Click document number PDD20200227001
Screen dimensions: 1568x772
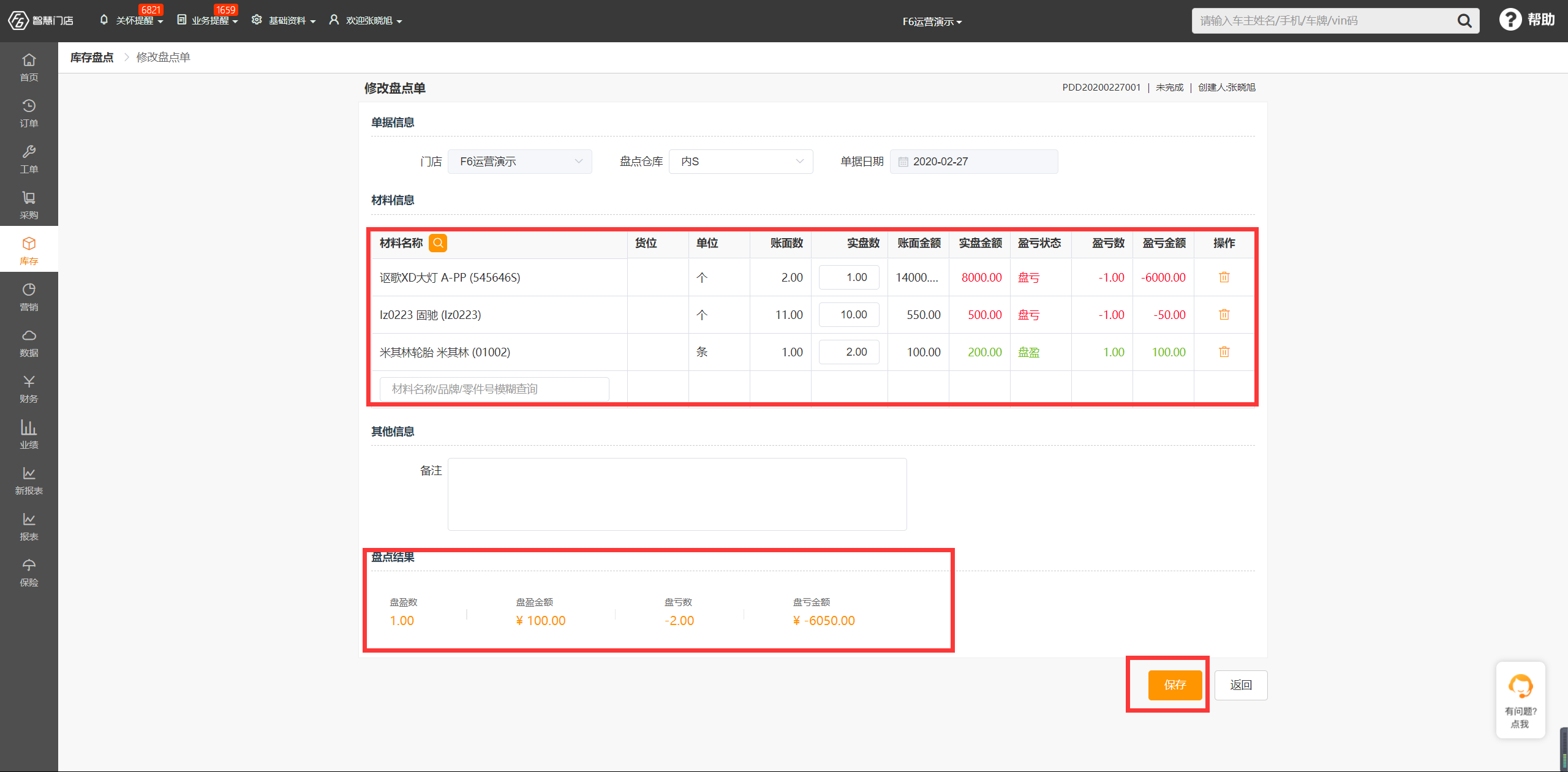coord(1101,88)
